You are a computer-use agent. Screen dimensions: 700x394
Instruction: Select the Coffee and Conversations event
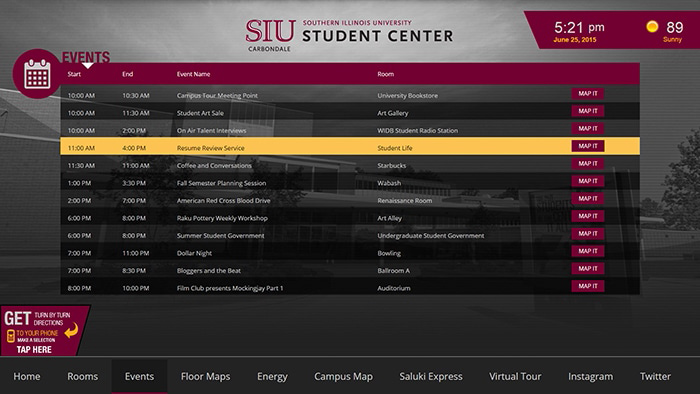pyautogui.click(x=350, y=164)
